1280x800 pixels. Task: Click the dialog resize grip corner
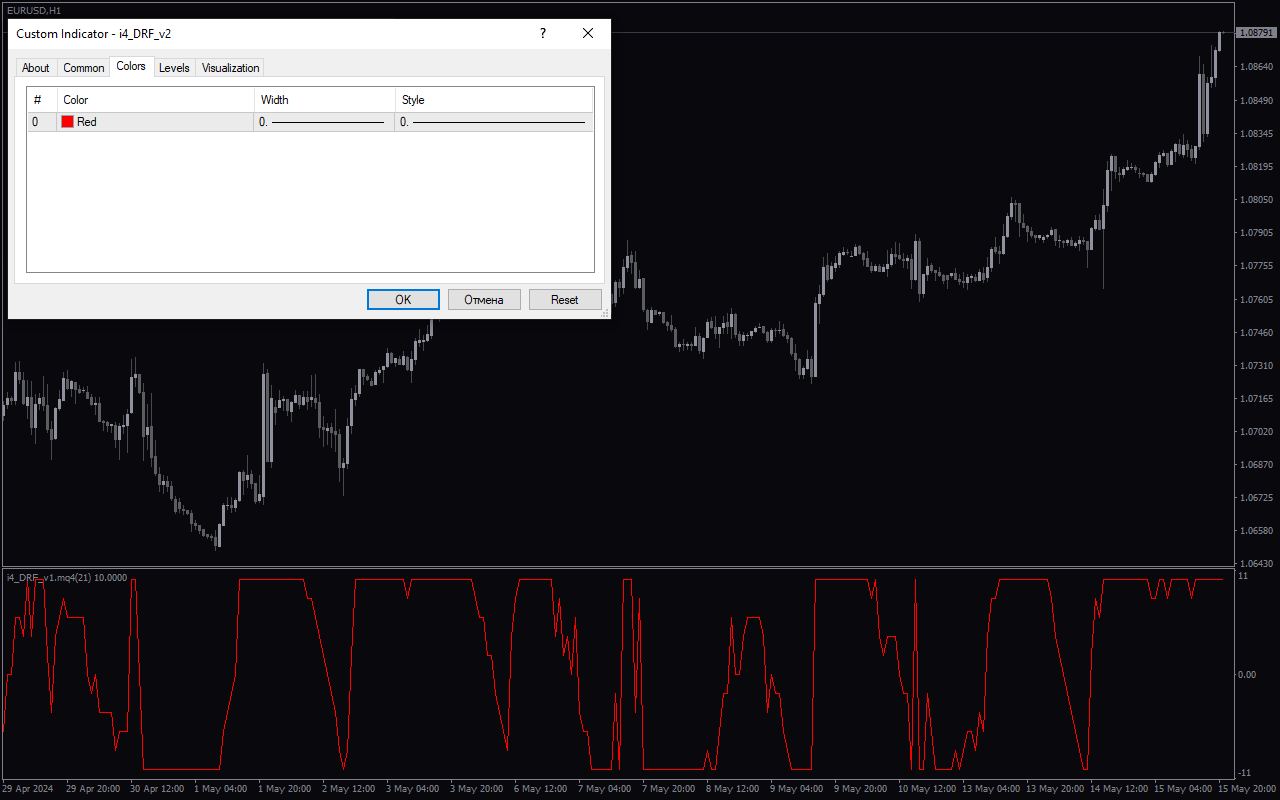point(604,313)
